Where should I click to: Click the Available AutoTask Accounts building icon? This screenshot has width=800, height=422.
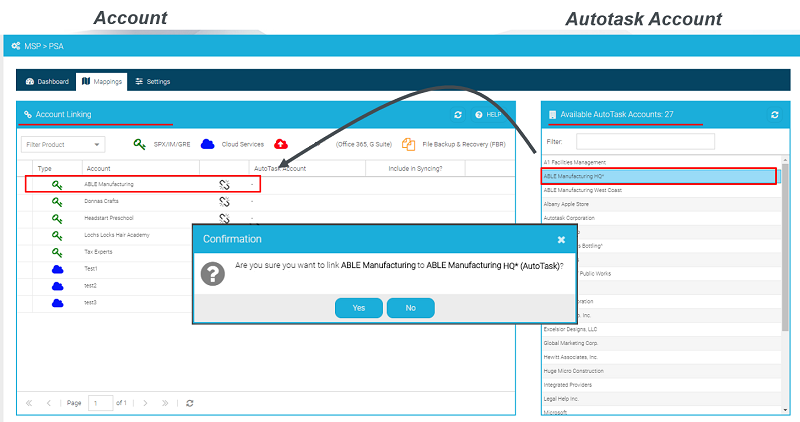(552, 115)
